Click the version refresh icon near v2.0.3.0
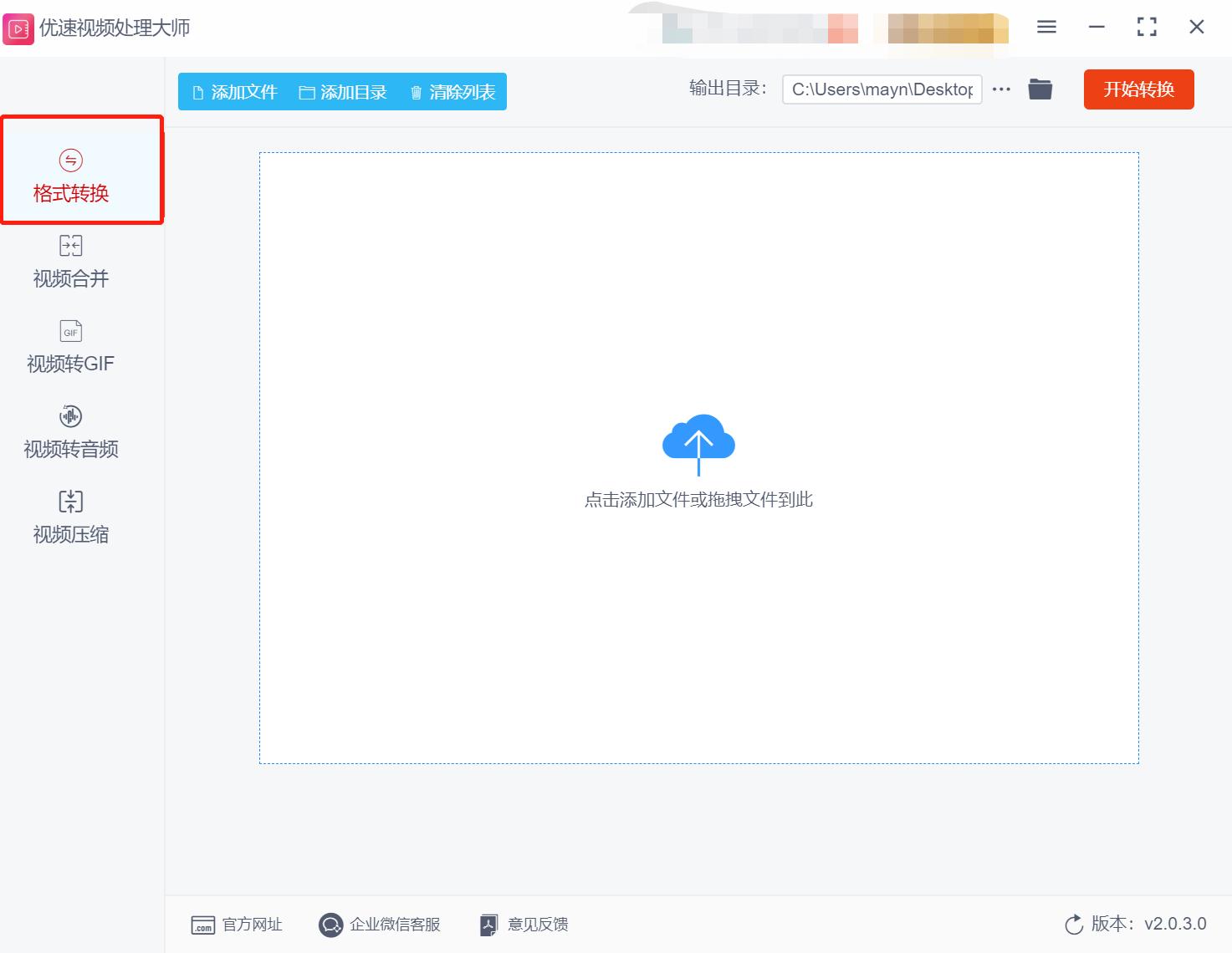This screenshot has width=1232, height=953. click(1074, 925)
